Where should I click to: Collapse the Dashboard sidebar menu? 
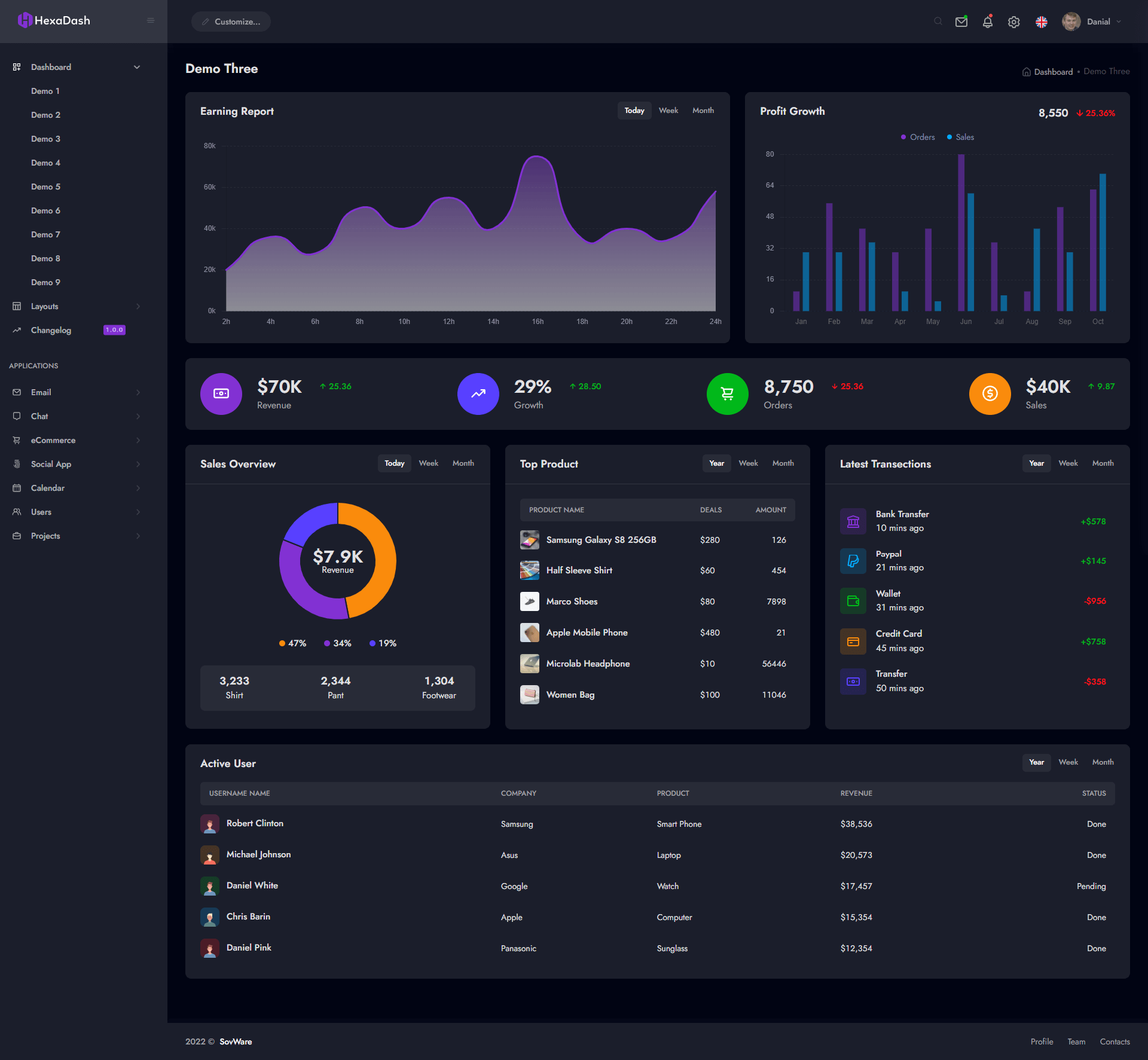[137, 67]
